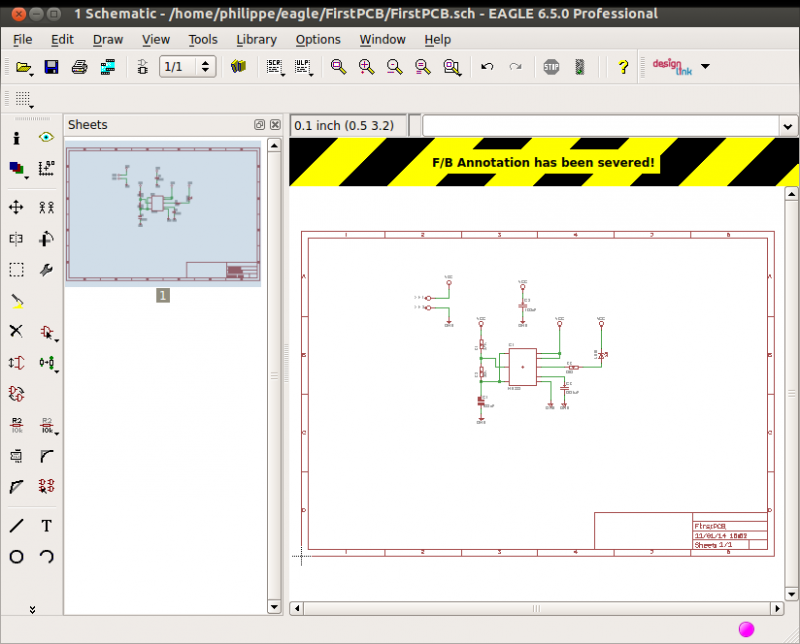The width and height of the screenshot is (800, 644).
Task: Run a user language program via ULP icon
Action: click(303, 67)
